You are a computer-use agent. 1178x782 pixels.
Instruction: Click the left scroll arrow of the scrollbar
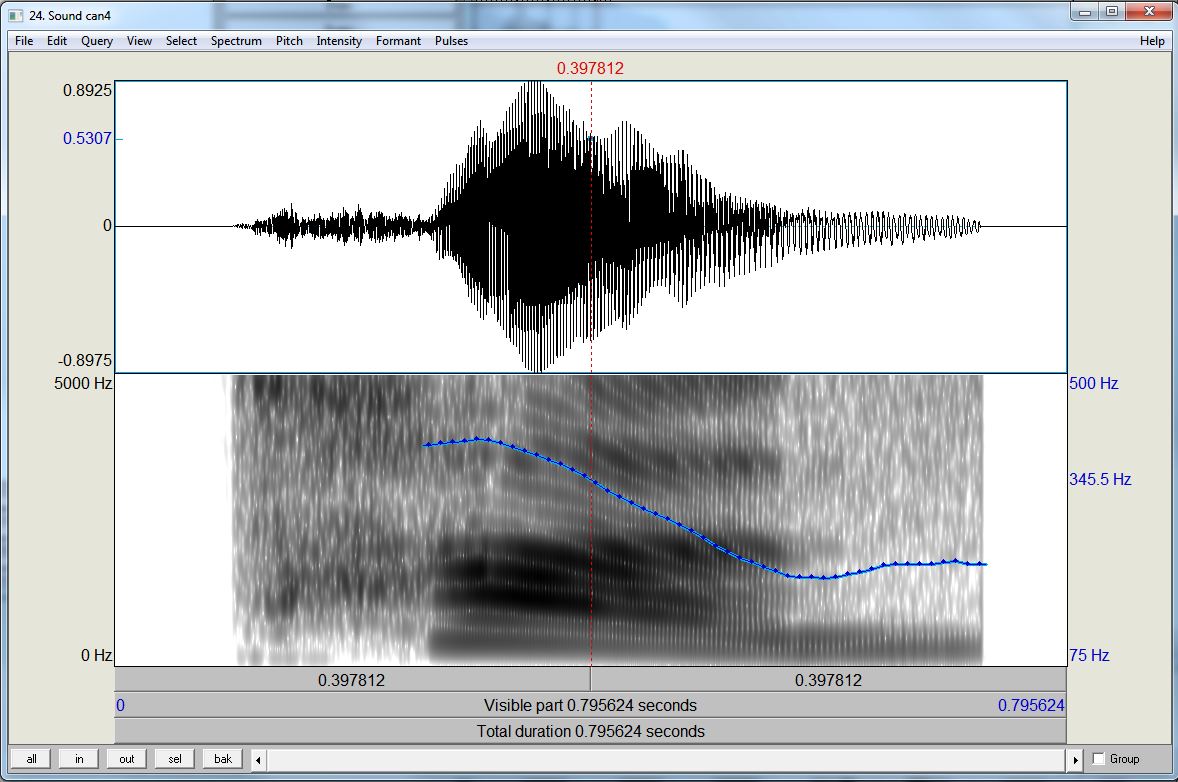click(x=258, y=759)
